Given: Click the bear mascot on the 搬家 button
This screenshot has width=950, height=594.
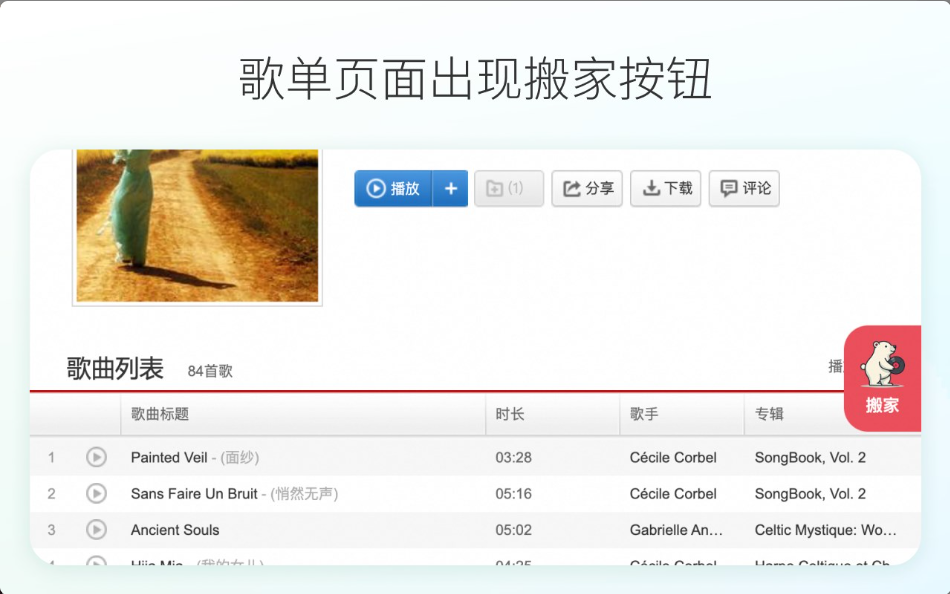Looking at the screenshot, I should [x=882, y=362].
